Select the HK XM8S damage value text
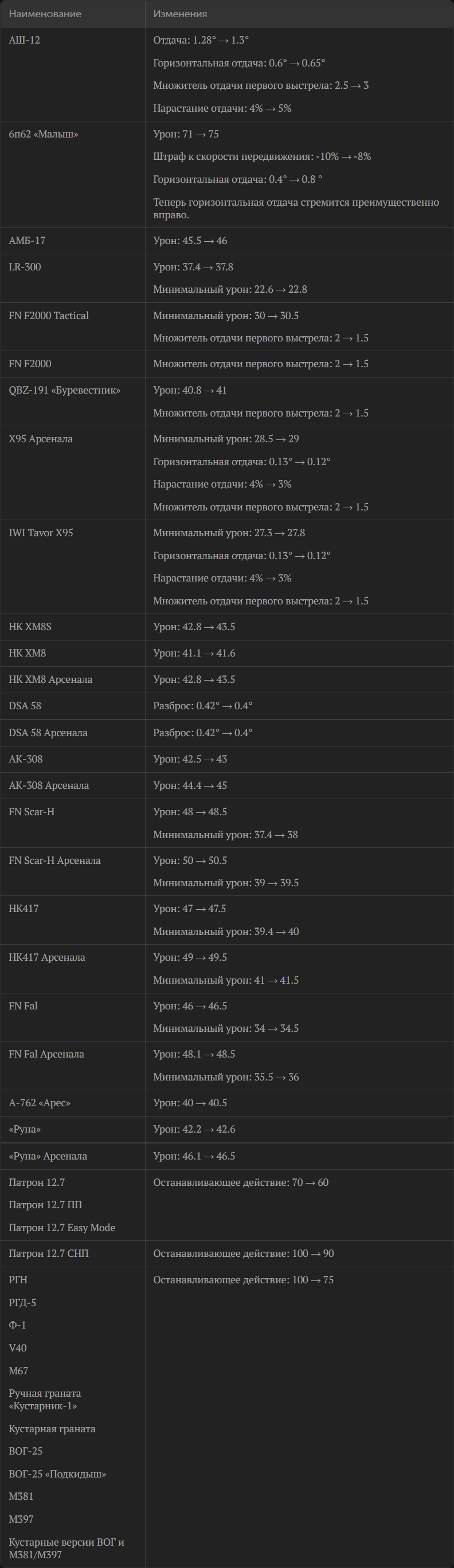This screenshot has width=454, height=1568. coord(194,626)
